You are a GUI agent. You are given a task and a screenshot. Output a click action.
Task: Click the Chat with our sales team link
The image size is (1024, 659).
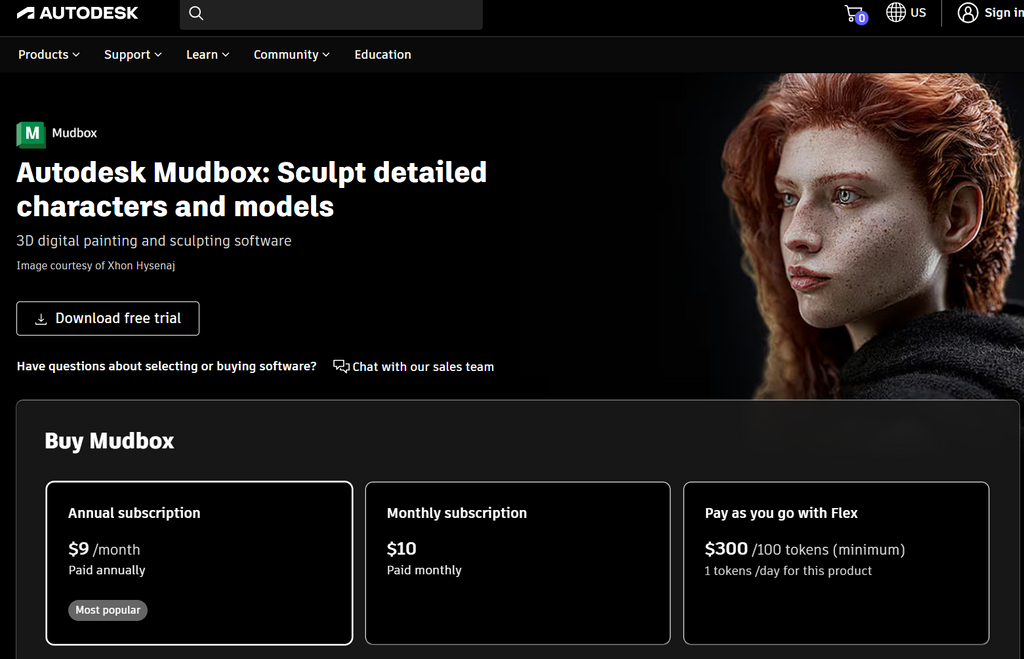tap(423, 366)
